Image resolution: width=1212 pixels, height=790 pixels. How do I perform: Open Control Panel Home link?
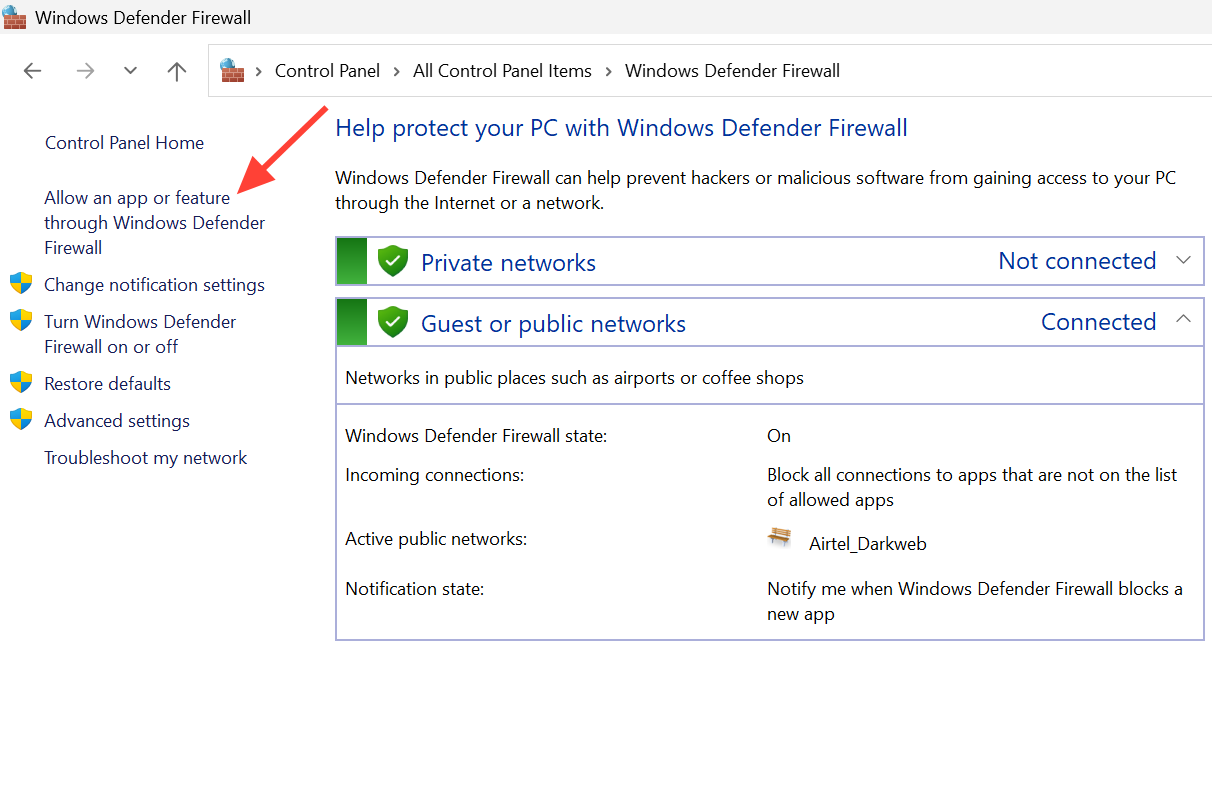pyautogui.click(x=124, y=143)
